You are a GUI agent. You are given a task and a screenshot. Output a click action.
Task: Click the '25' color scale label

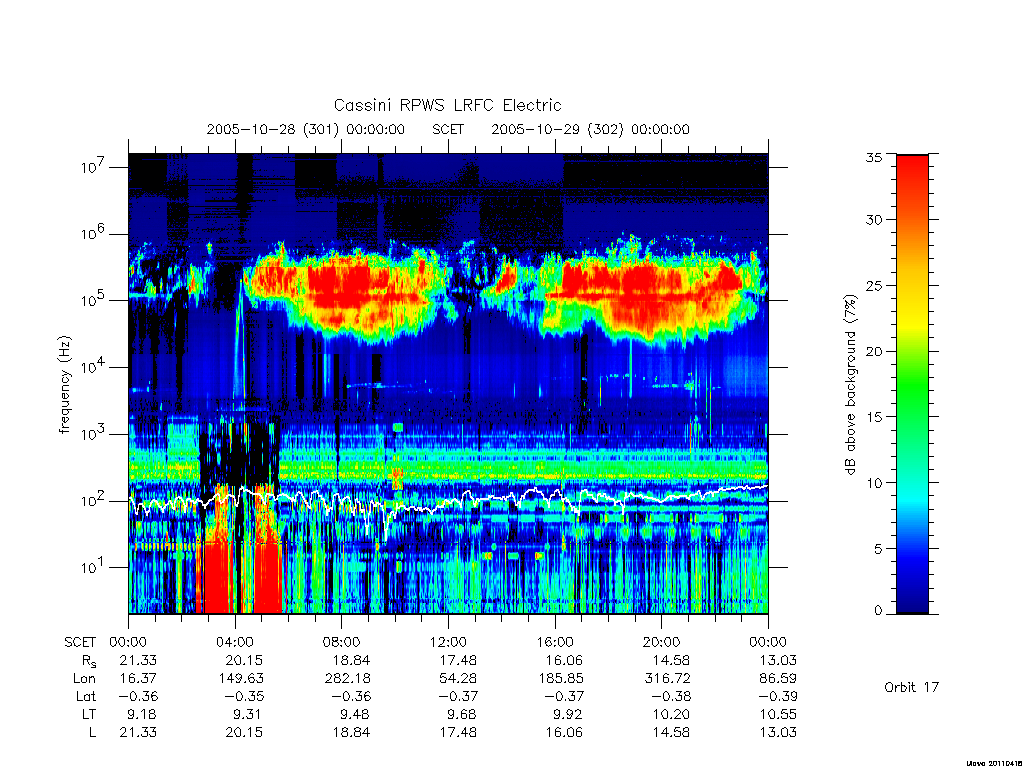tap(874, 285)
